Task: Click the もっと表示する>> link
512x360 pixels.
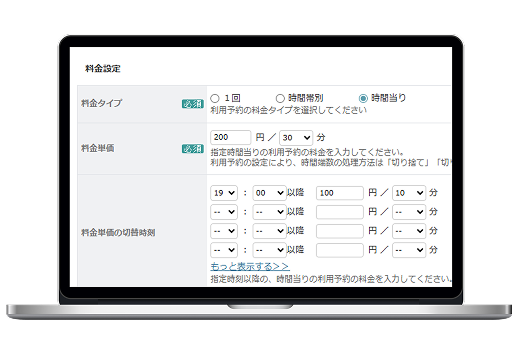Action: (x=250, y=267)
